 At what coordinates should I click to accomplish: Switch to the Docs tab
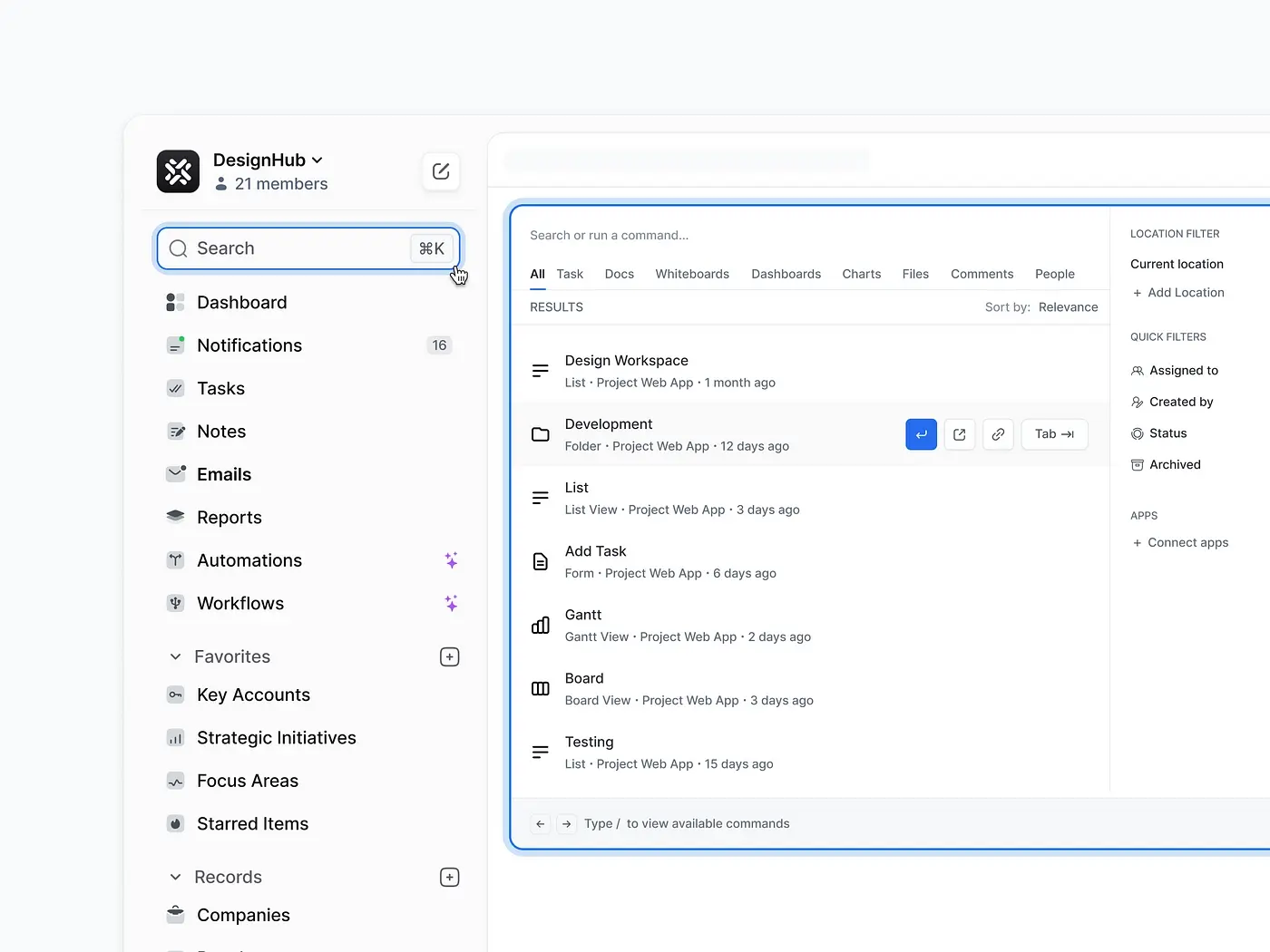pos(619,274)
